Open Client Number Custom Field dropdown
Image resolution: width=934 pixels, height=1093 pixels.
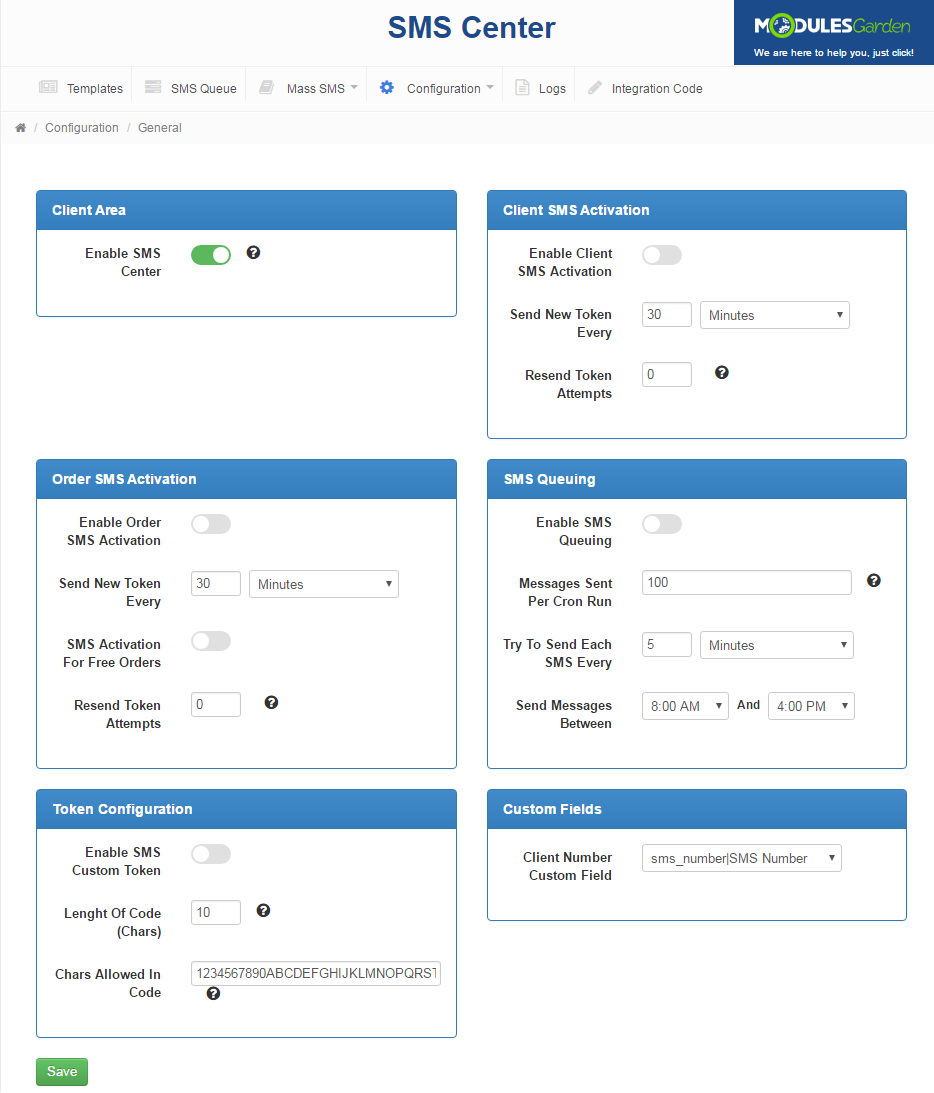(742, 858)
